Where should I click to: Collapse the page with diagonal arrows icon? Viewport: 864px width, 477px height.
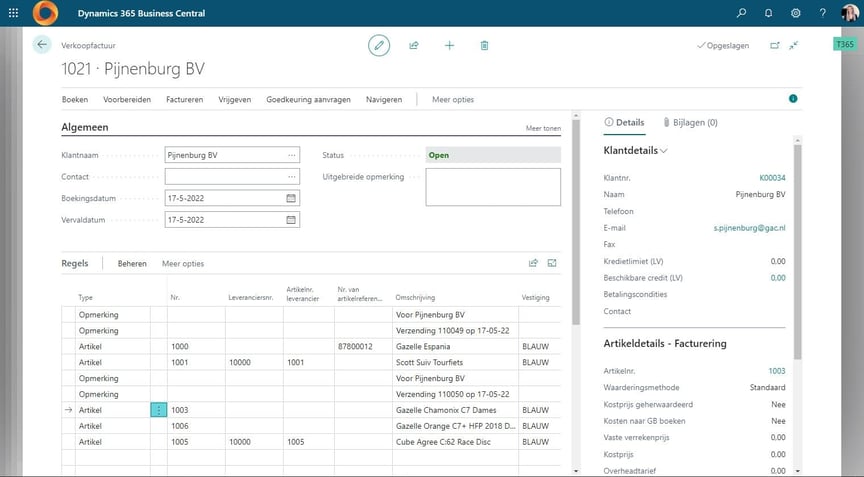[x=793, y=45]
